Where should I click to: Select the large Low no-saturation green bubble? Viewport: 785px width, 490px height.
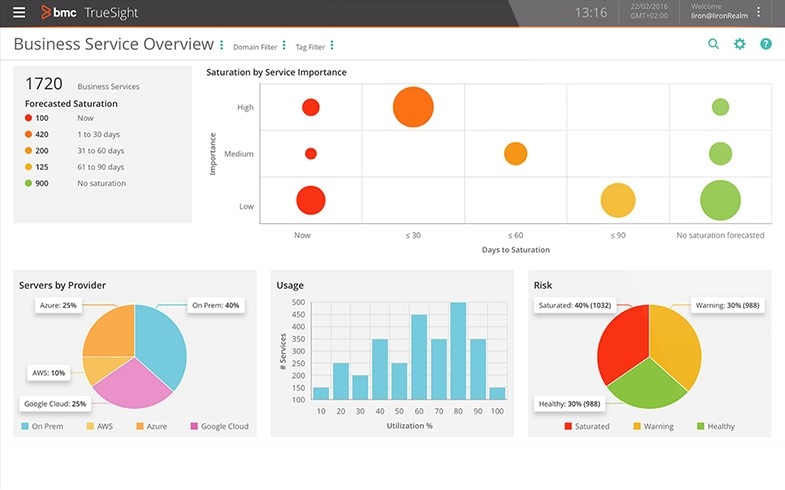tap(720, 200)
